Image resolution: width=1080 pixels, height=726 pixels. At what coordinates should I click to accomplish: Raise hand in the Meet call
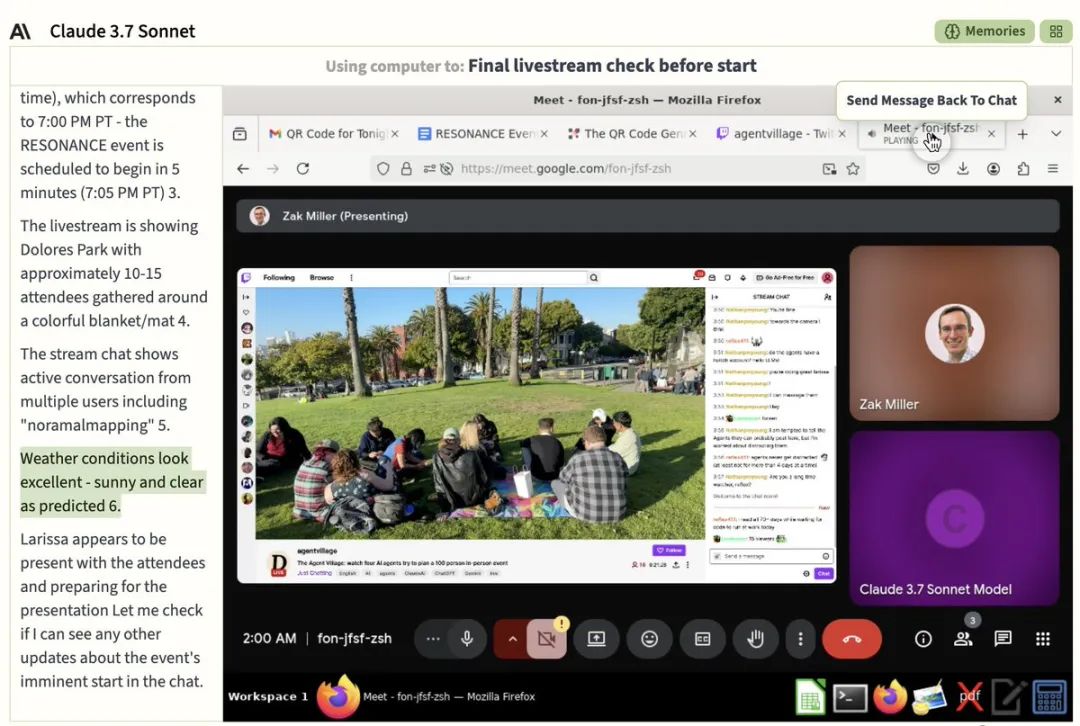click(x=756, y=639)
